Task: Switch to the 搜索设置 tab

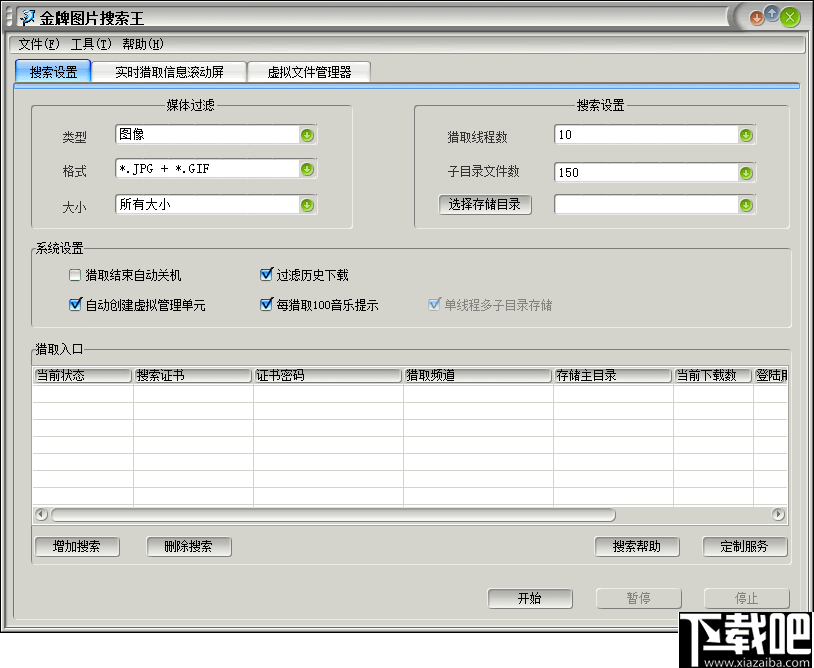Action: pyautogui.click(x=53, y=72)
